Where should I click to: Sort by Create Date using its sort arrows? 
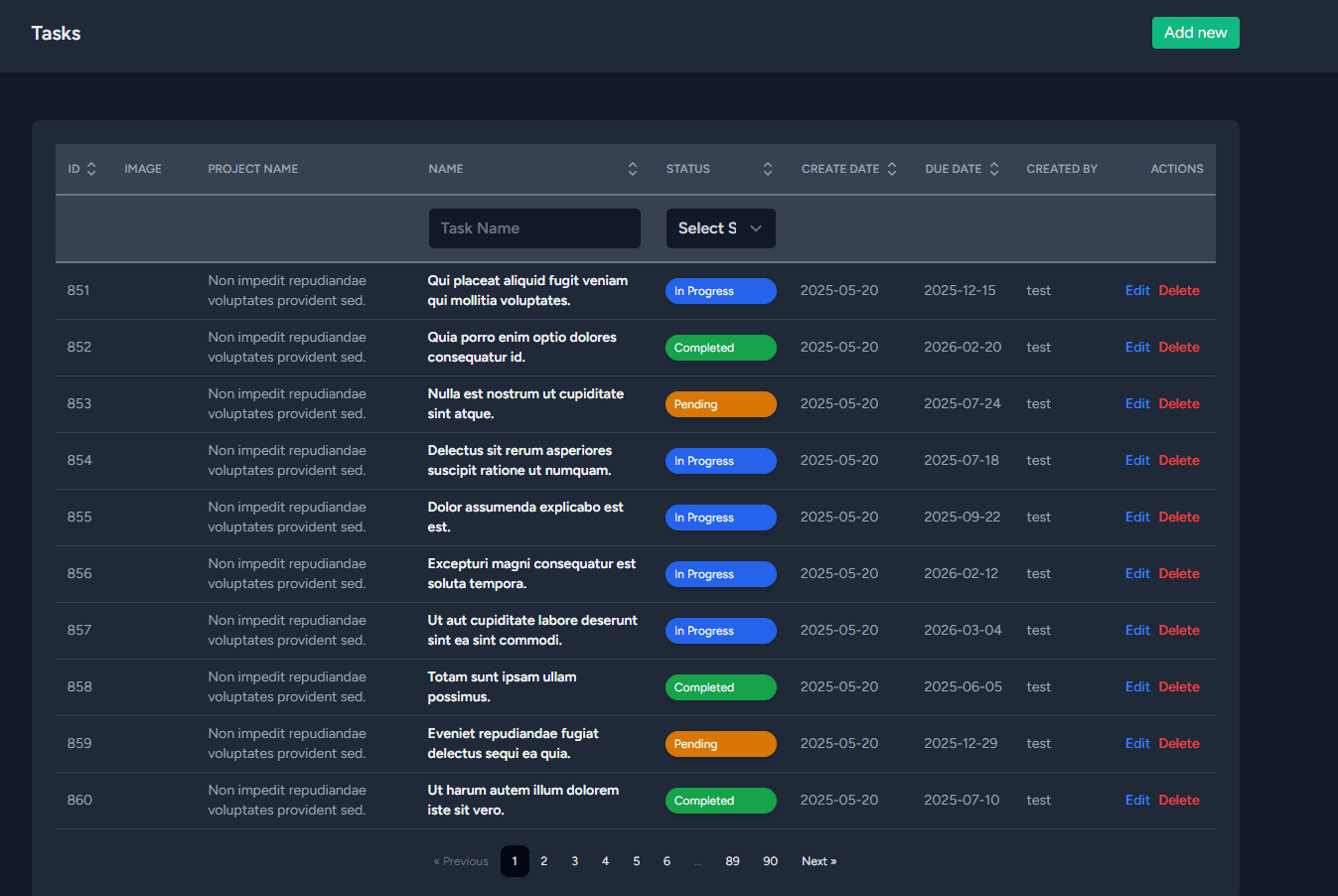pyautogui.click(x=890, y=168)
